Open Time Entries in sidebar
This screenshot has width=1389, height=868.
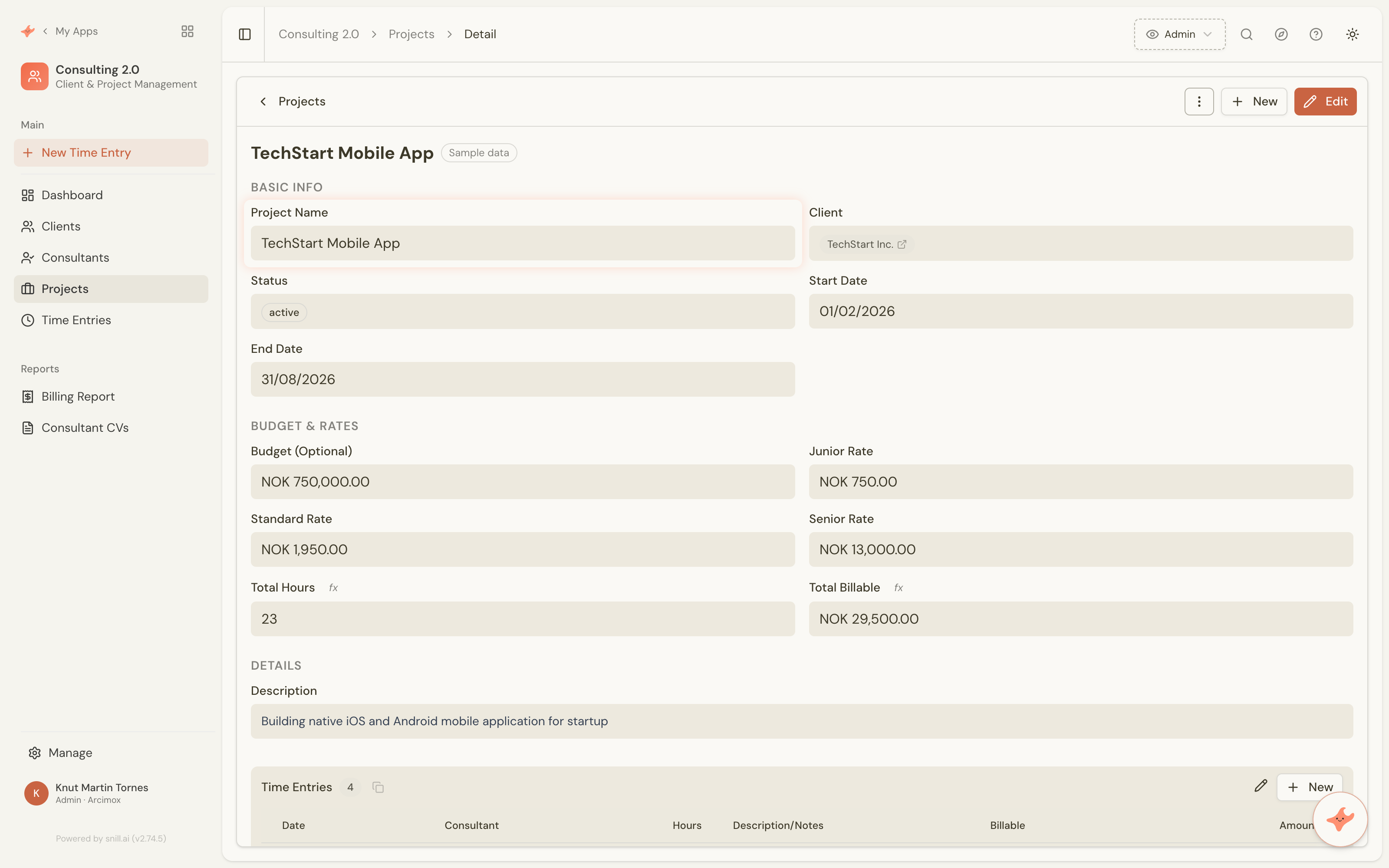click(111, 320)
